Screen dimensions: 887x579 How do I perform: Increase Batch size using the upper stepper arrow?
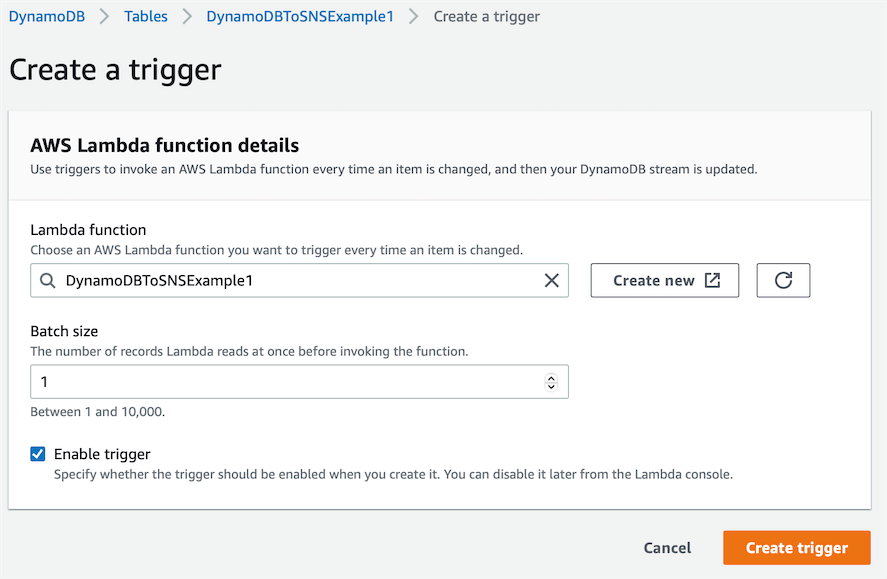[551, 377]
